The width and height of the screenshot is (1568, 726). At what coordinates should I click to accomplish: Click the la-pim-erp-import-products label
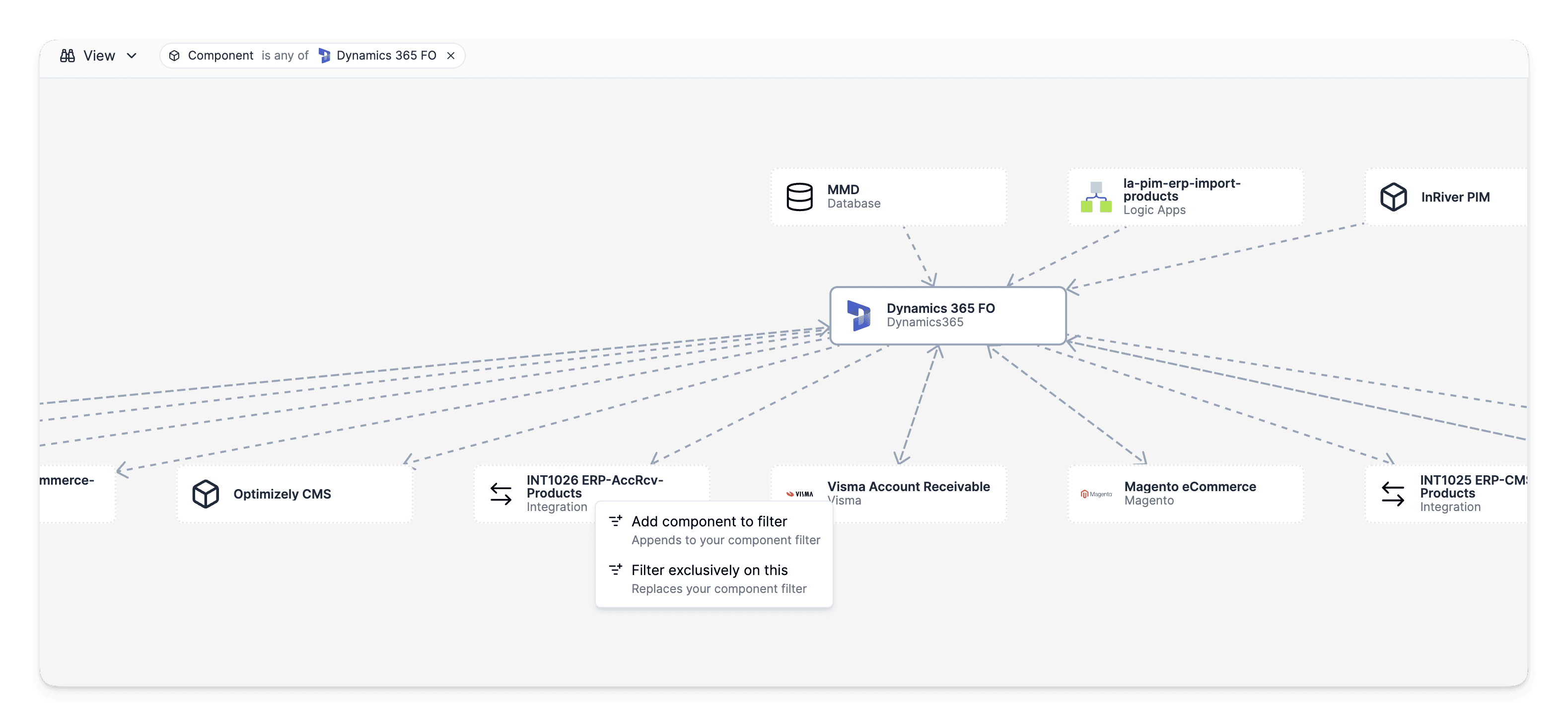tap(1182, 189)
